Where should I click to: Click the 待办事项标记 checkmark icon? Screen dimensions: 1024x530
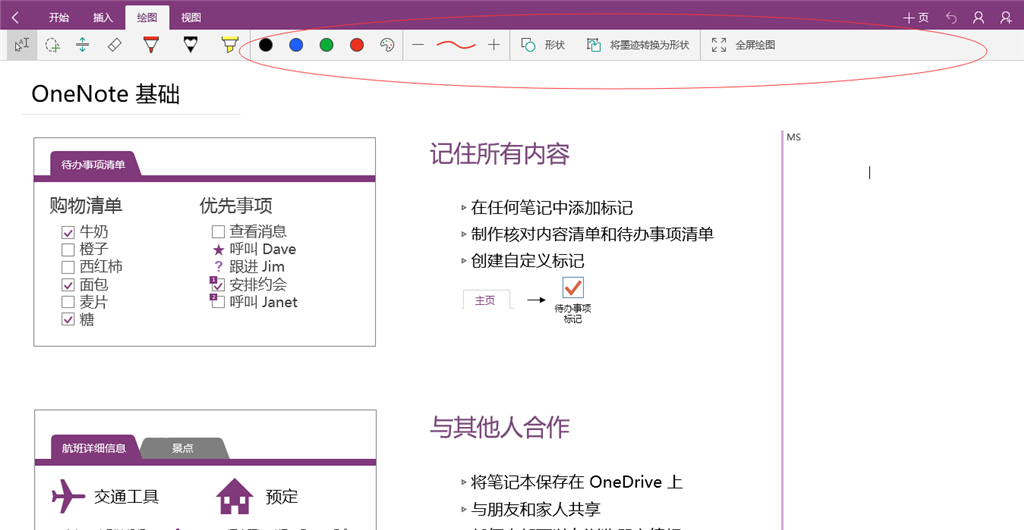pyautogui.click(x=573, y=288)
